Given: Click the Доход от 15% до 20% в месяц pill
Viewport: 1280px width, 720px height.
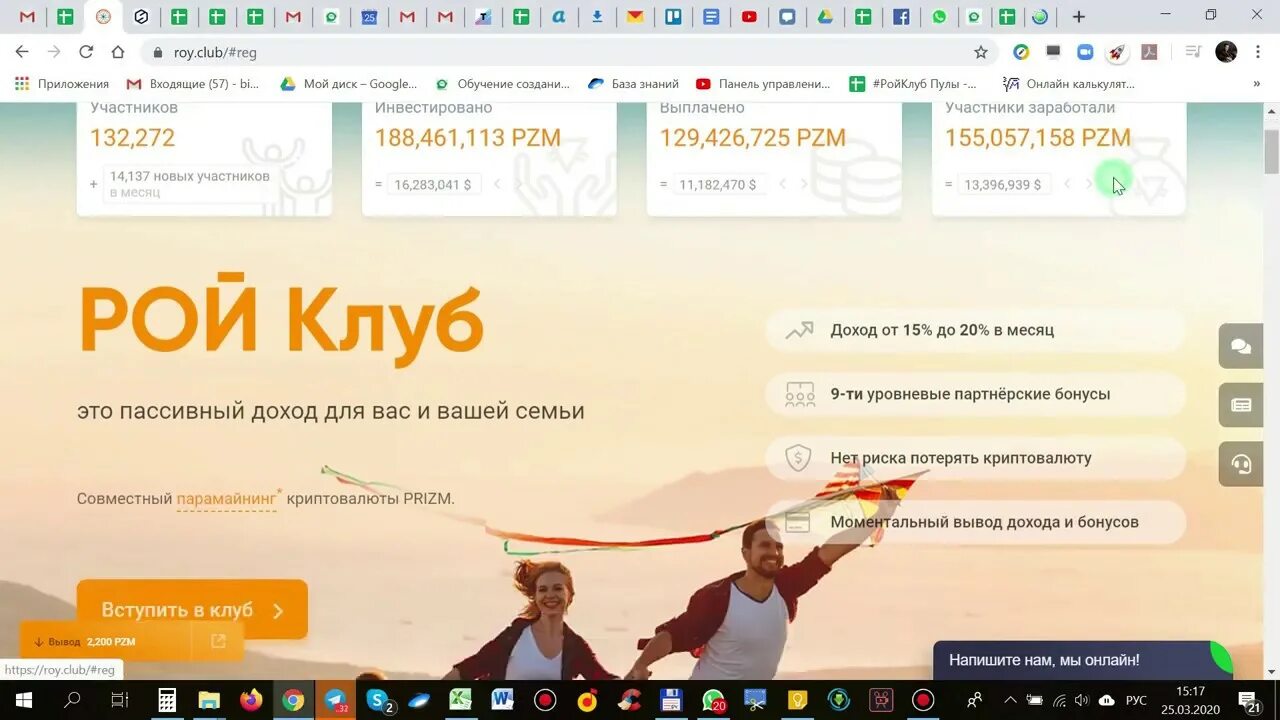Looking at the screenshot, I should tap(976, 330).
